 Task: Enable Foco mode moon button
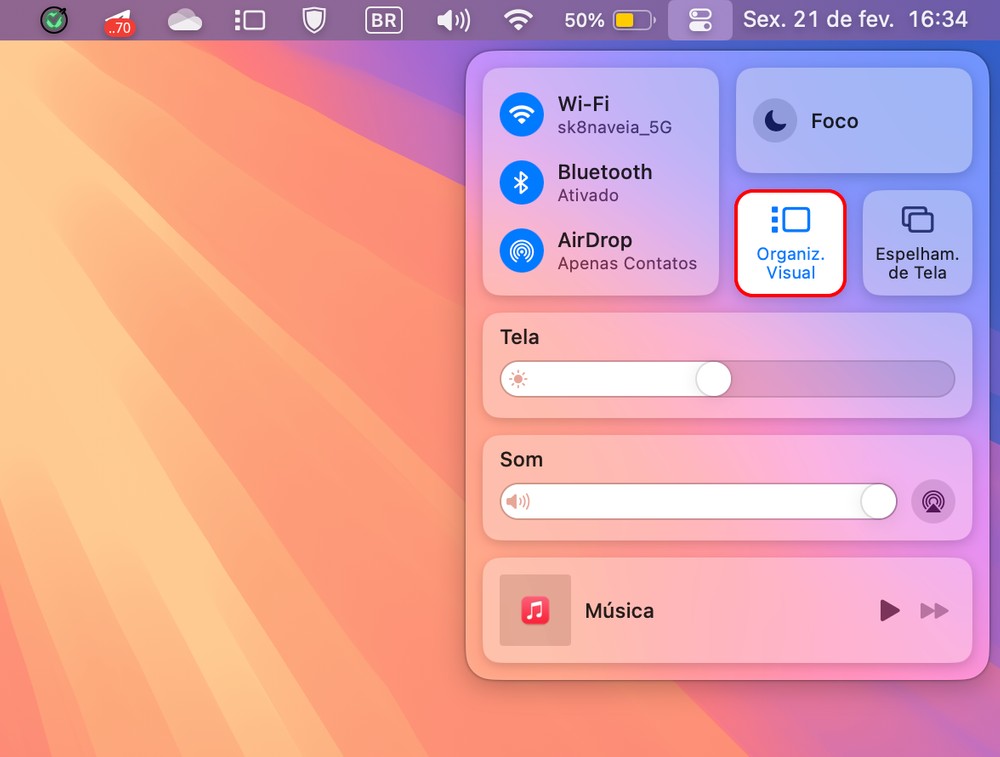coord(775,121)
